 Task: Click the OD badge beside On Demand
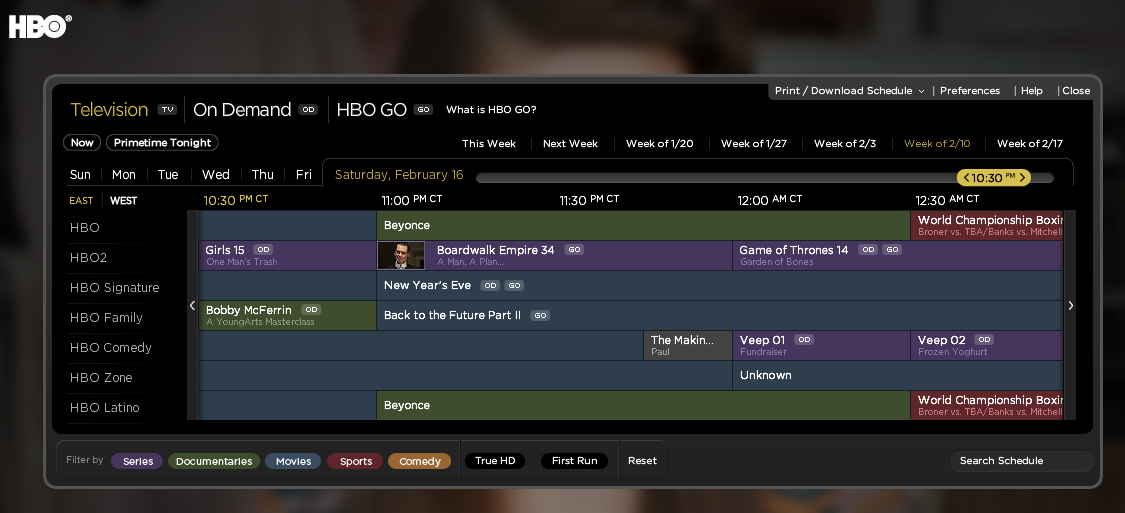pyautogui.click(x=309, y=110)
